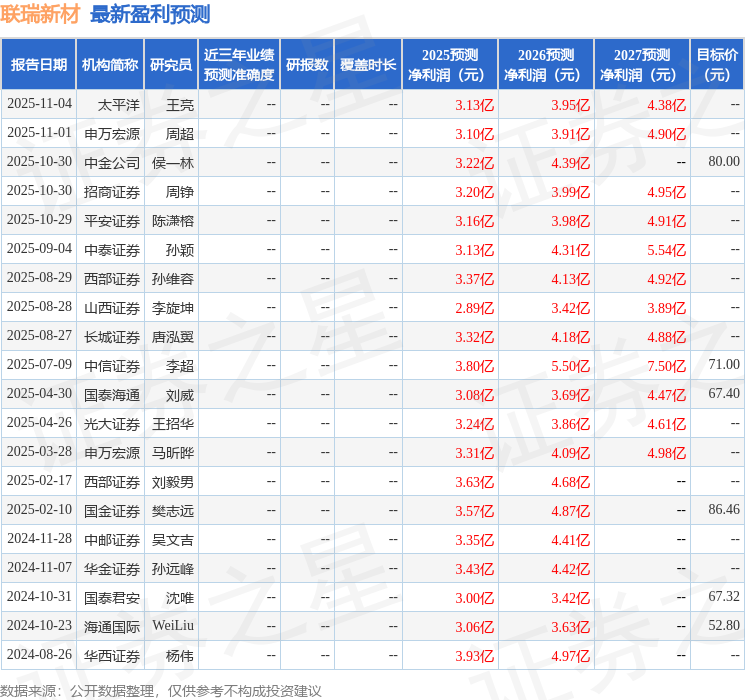Viewport: 745px width, 700px height.
Task: Click the 机构简称 column header
Action: [110, 64]
